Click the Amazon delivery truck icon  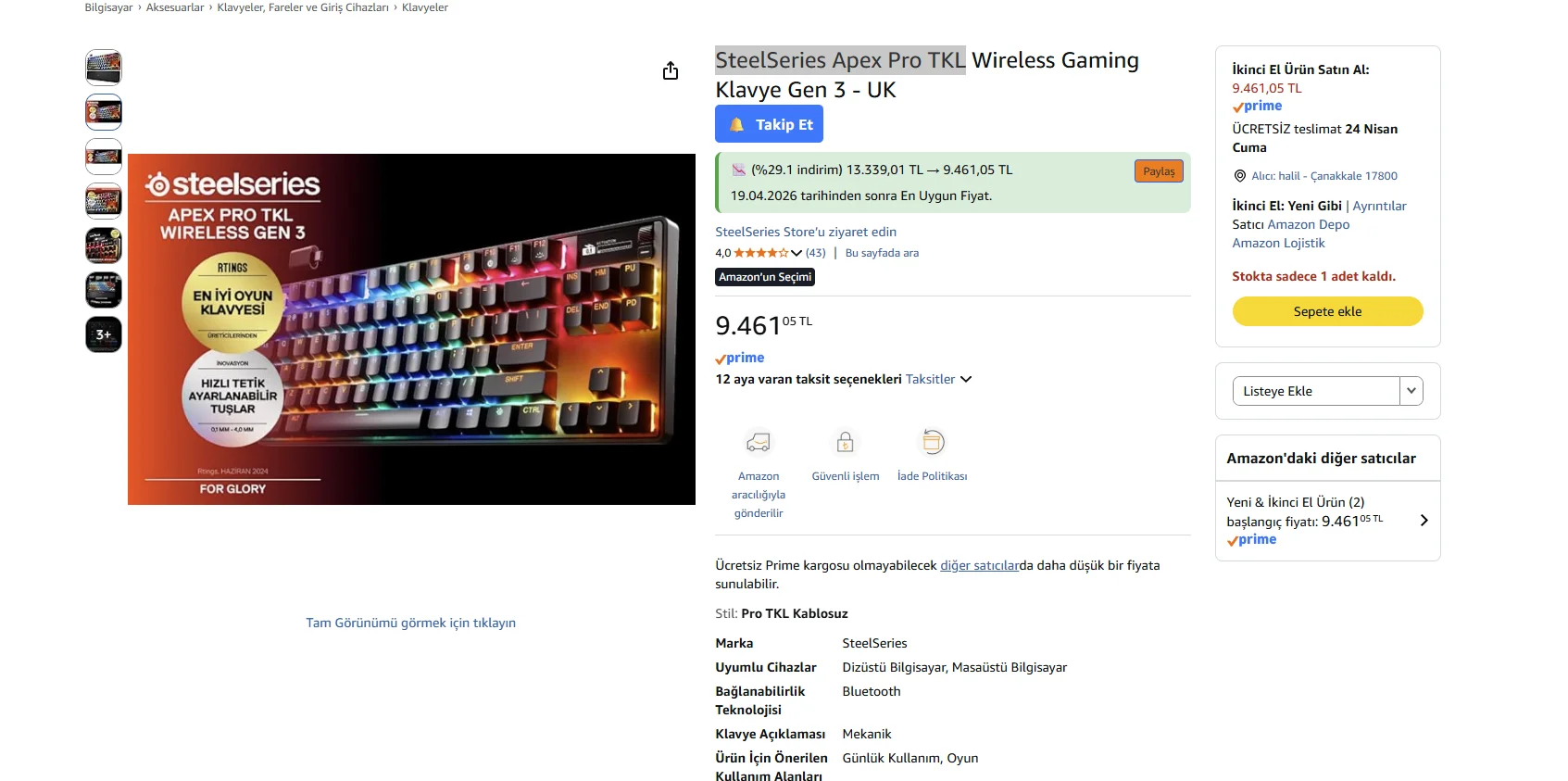click(x=759, y=443)
